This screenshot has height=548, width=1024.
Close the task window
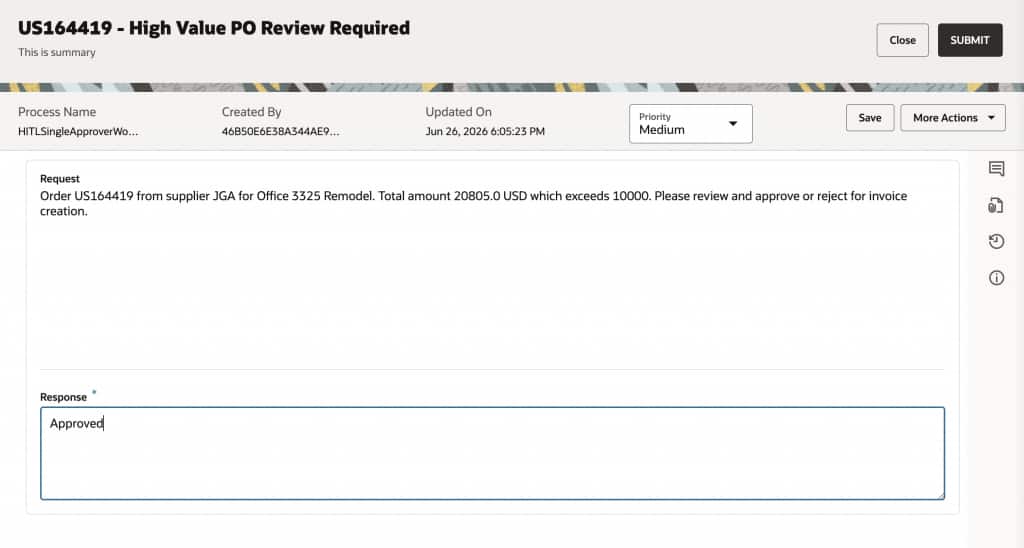pyautogui.click(x=902, y=40)
